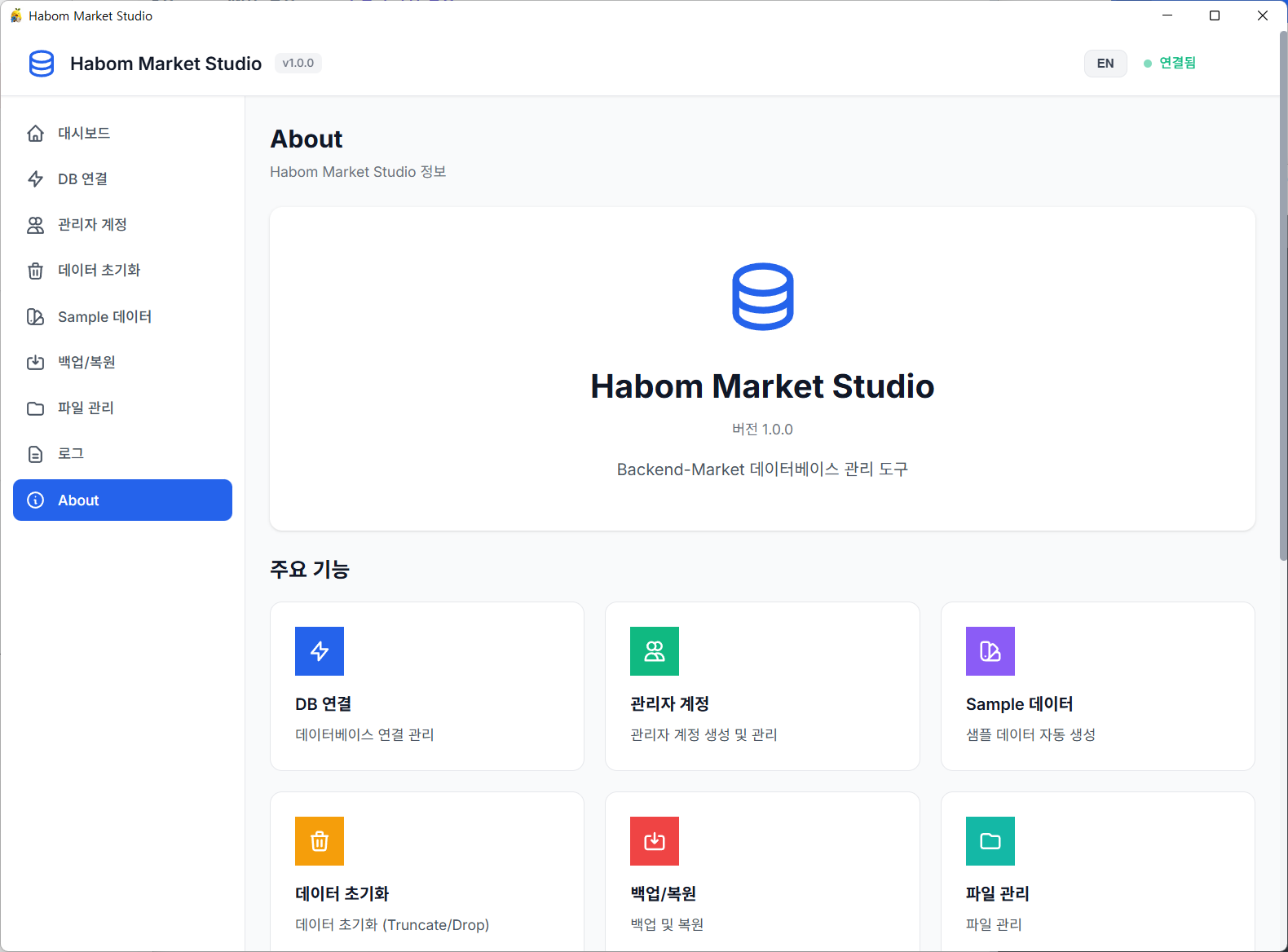Image resolution: width=1288 pixels, height=952 pixels.
Task: Click the blue lightning DB 연결 feature icon
Action: 320,651
